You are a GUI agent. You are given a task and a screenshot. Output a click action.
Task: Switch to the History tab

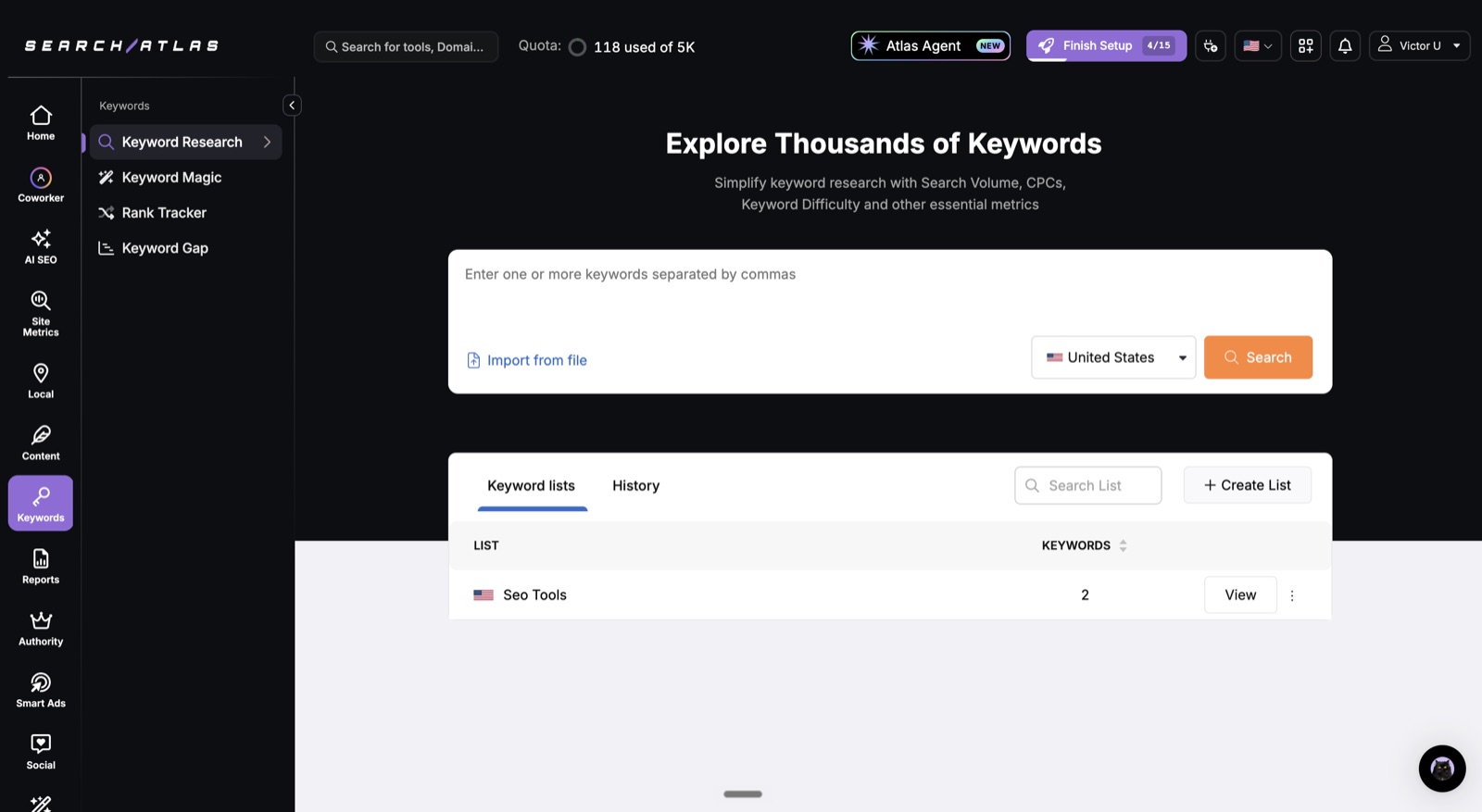pos(636,486)
